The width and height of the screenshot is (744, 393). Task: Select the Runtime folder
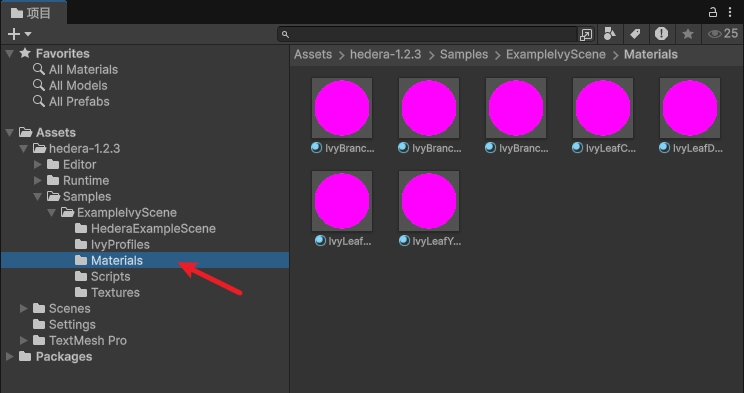click(85, 181)
